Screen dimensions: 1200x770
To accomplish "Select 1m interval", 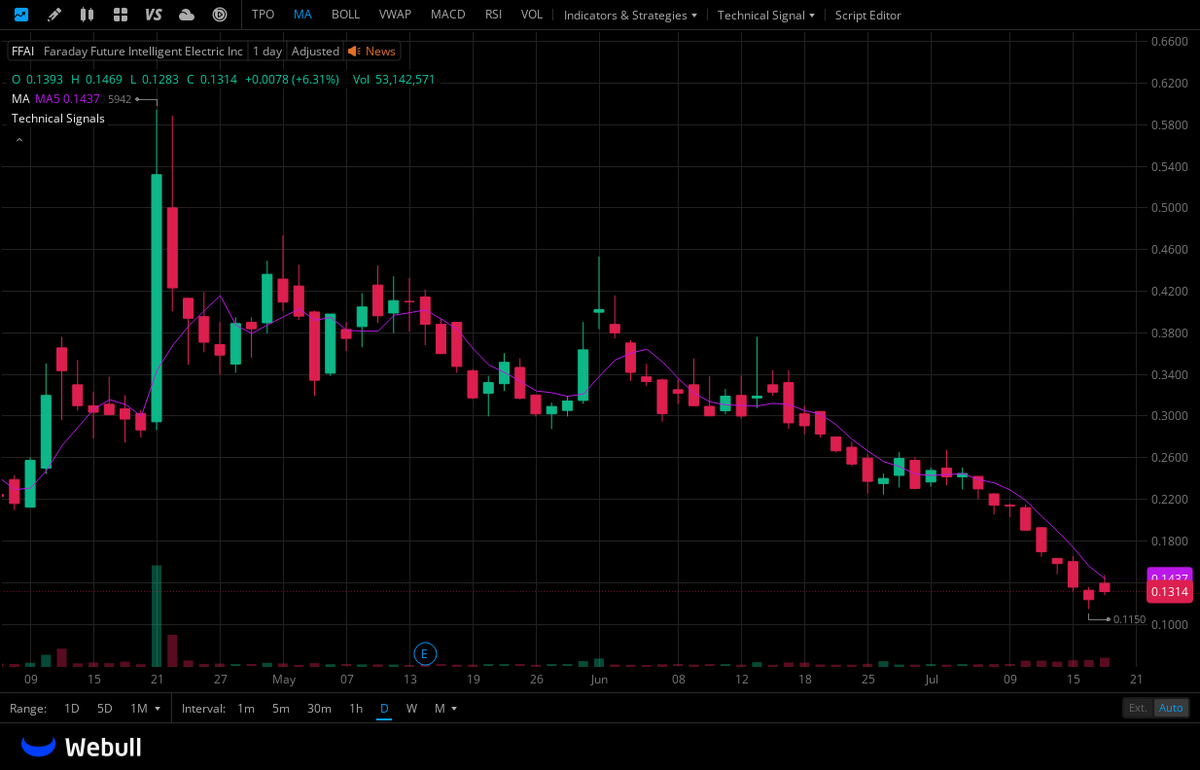I will click(246, 708).
